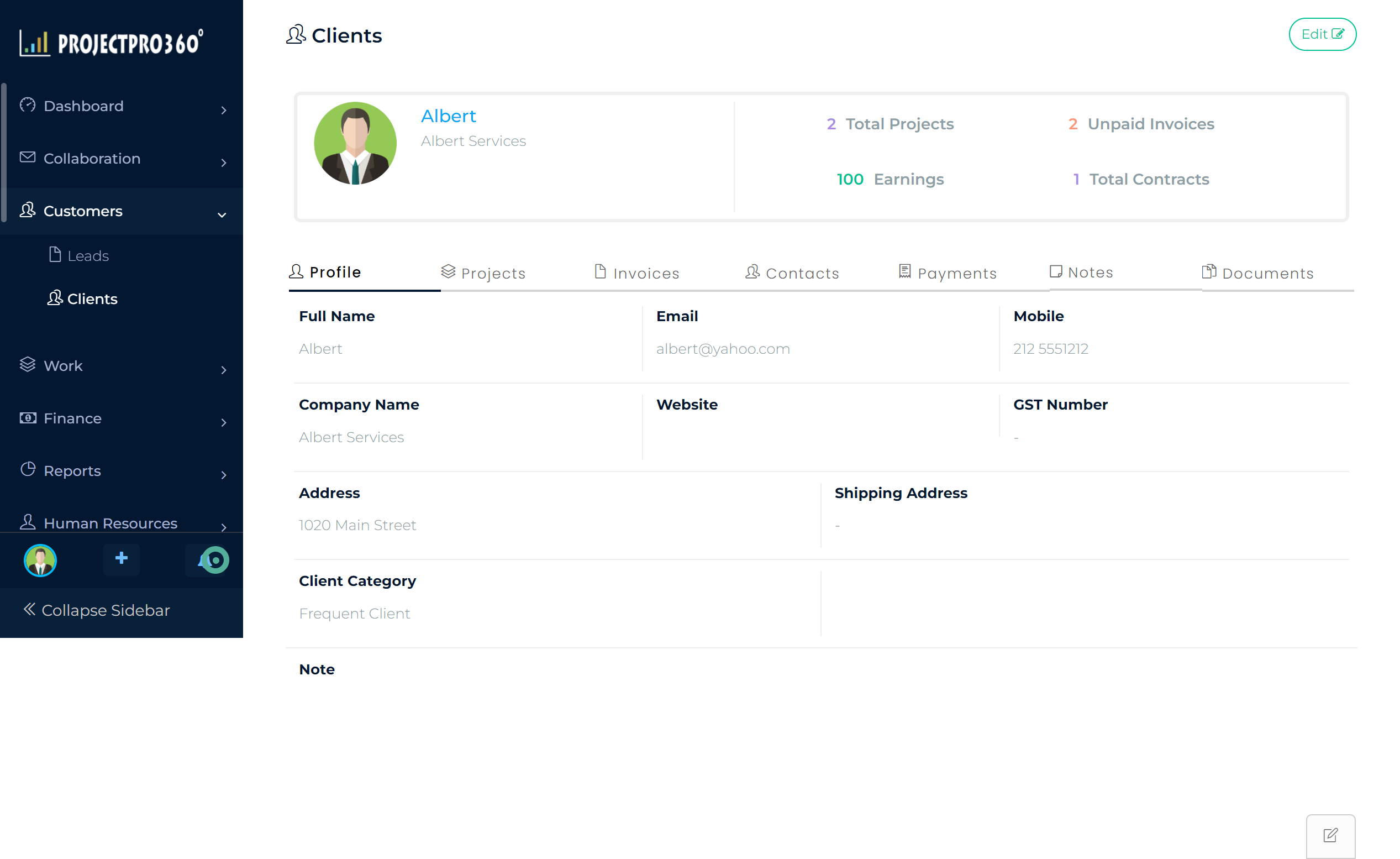
Task: Click the 1 Total Contracts stat
Action: pyautogui.click(x=1140, y=179)
